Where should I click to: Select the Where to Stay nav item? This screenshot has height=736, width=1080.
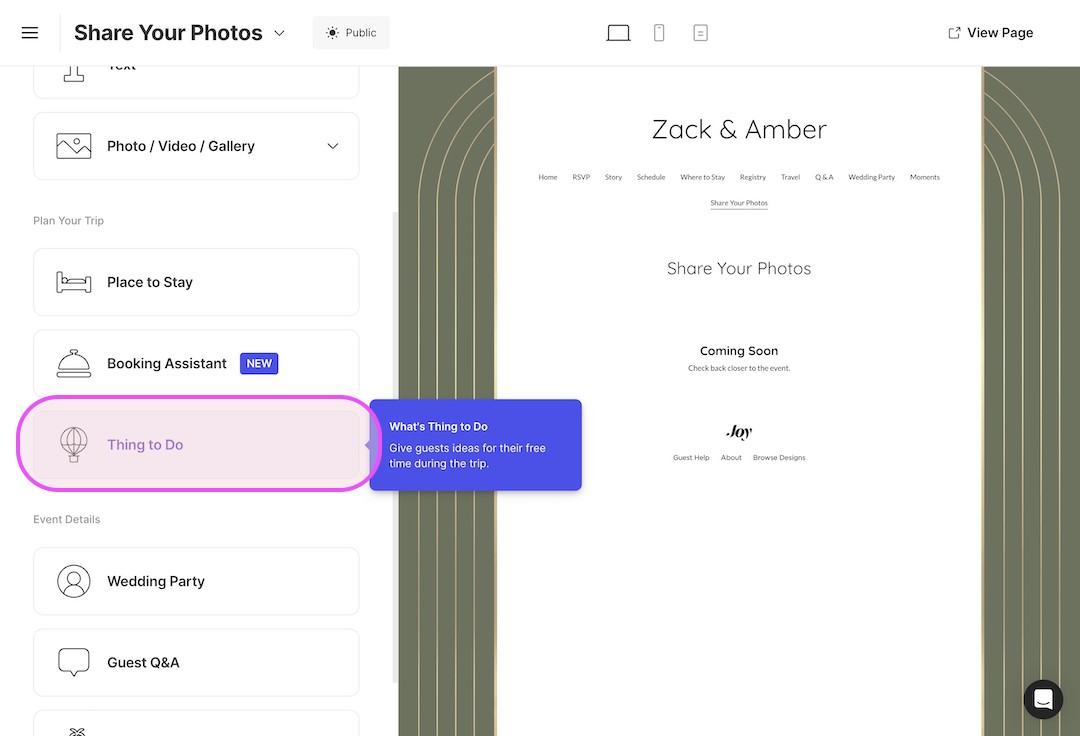(703, 177)
